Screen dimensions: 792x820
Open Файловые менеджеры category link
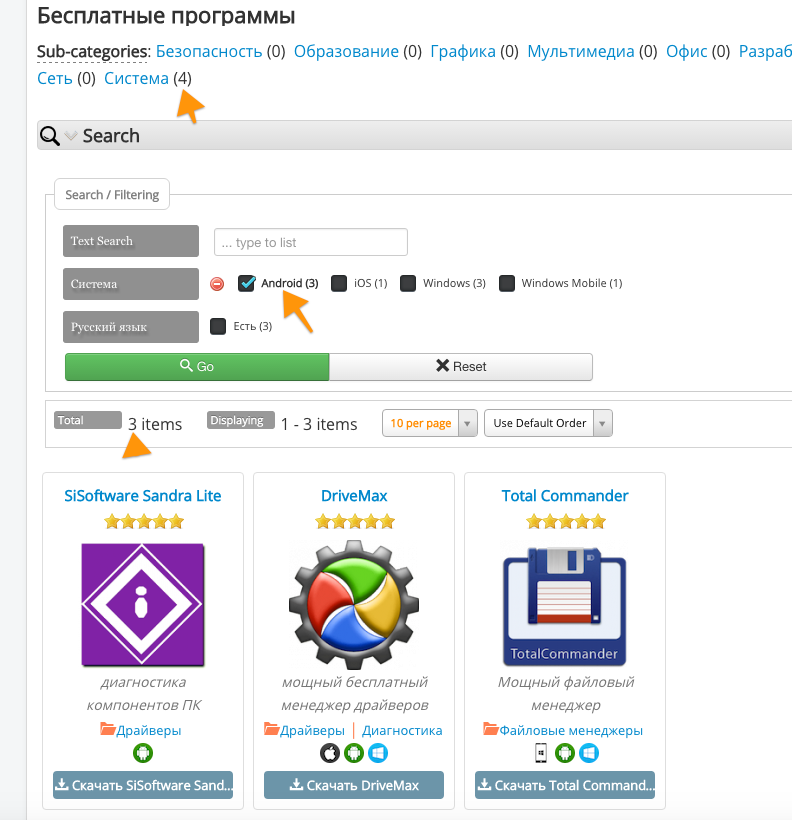tap(571, 731)
